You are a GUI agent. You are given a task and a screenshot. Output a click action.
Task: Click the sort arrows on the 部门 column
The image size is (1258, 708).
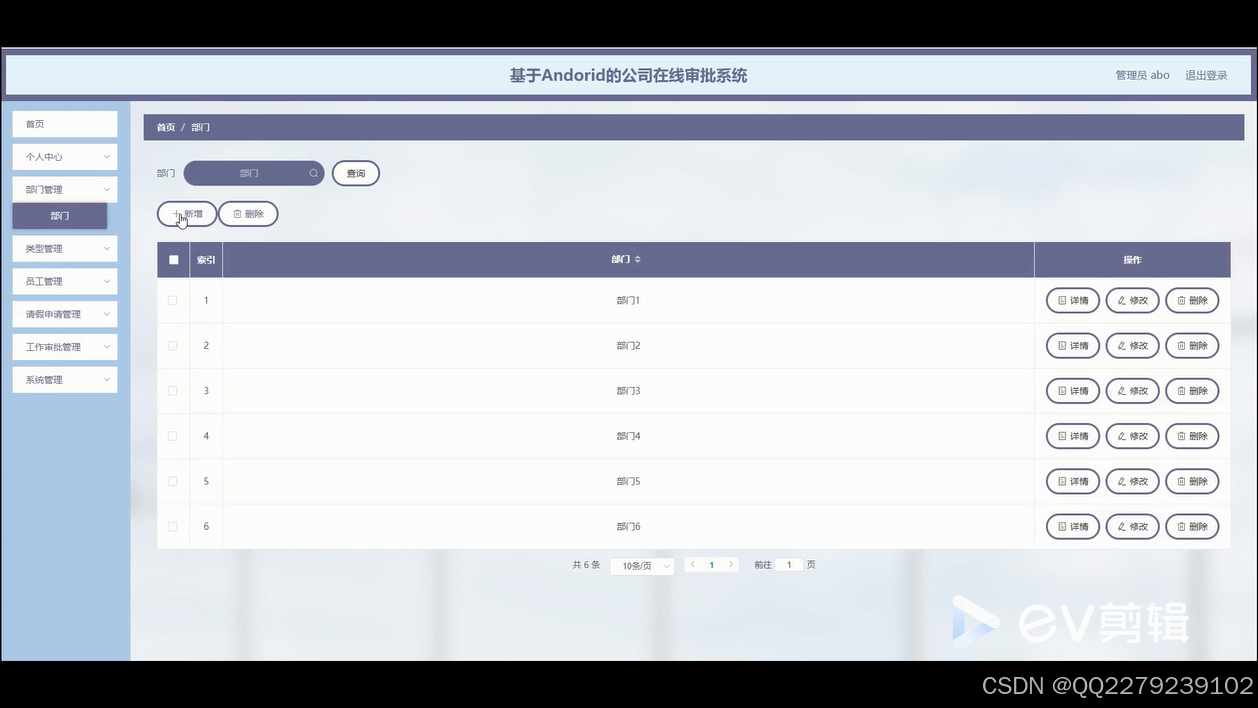pos(637,258)
